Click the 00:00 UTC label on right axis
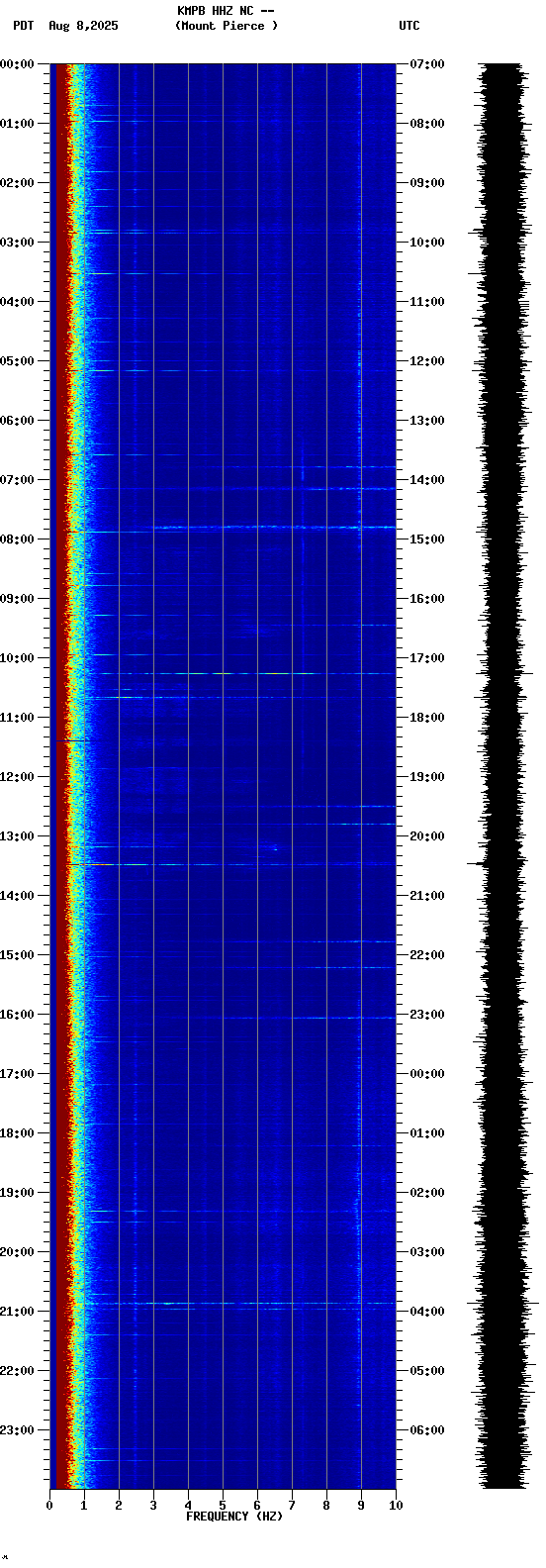This screenshot has width=546, height=1568. [427, 1074]
